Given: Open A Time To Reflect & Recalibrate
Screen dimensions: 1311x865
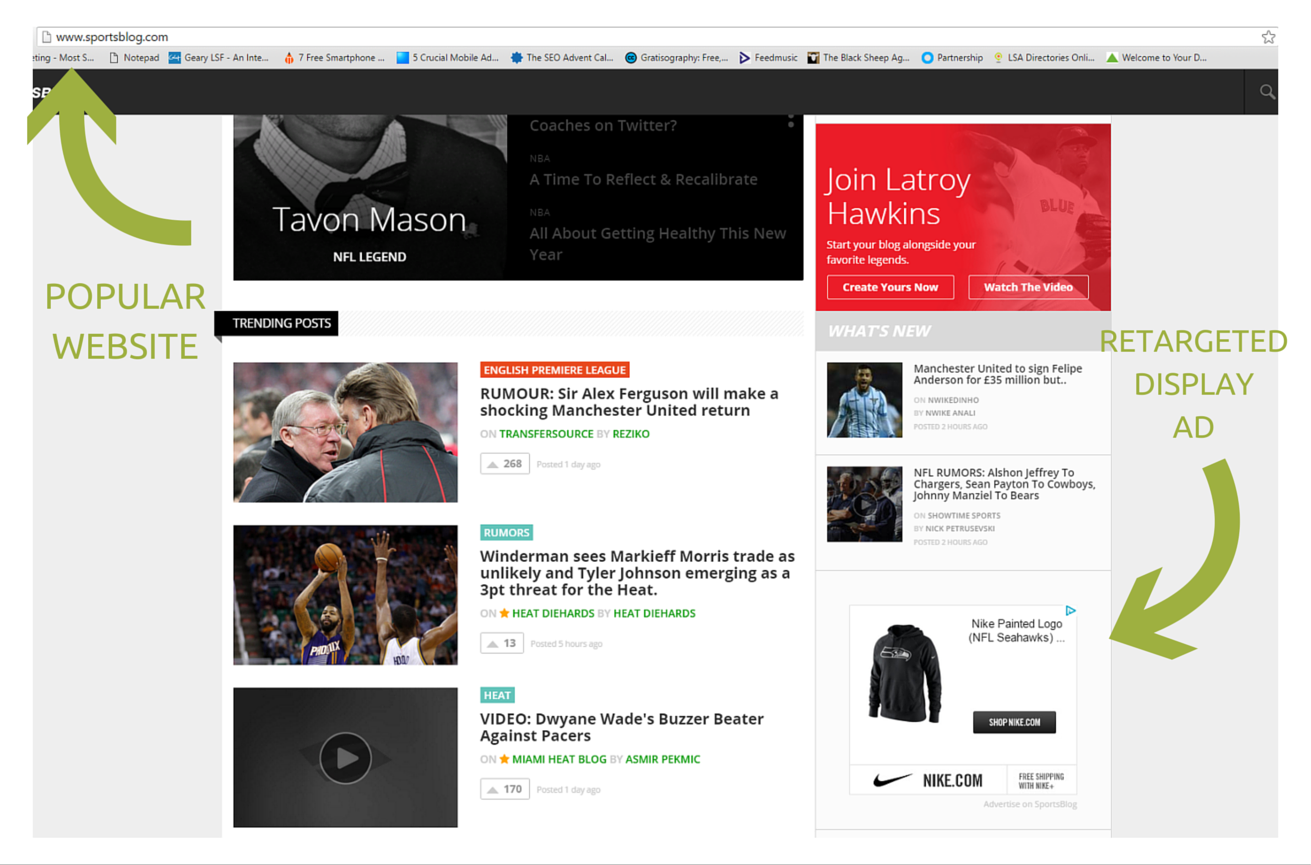Looking at the screenshot, I should 643,179.
